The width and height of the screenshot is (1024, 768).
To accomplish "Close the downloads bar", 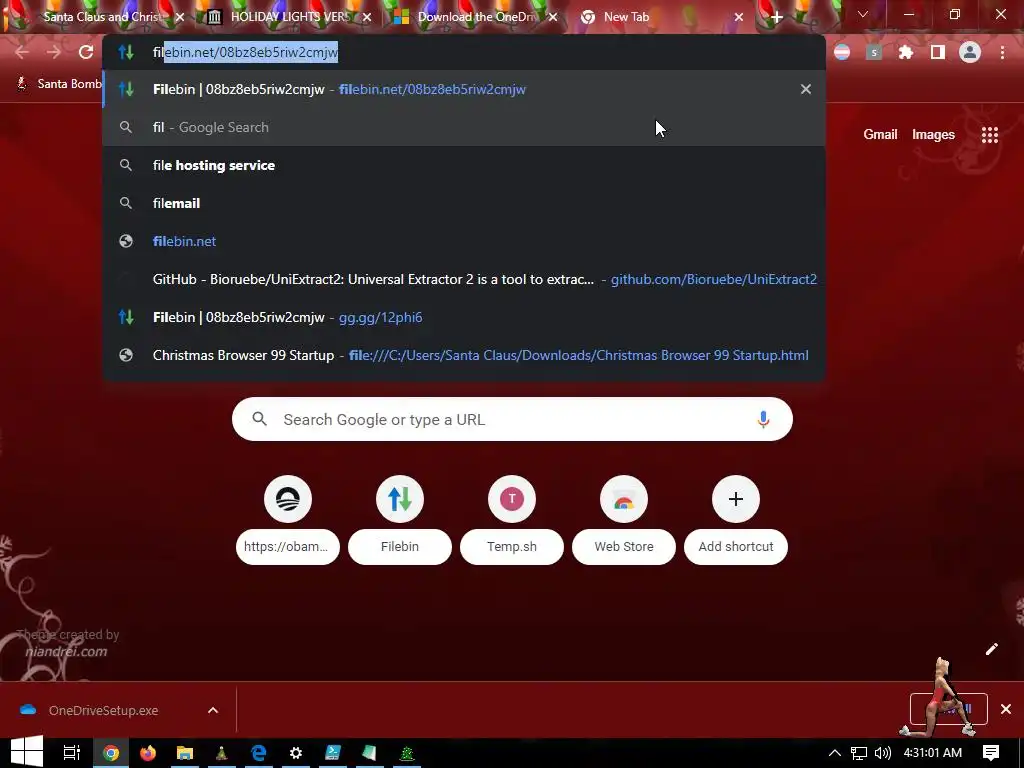I will pyautogui.click(x=1006, y=709).
